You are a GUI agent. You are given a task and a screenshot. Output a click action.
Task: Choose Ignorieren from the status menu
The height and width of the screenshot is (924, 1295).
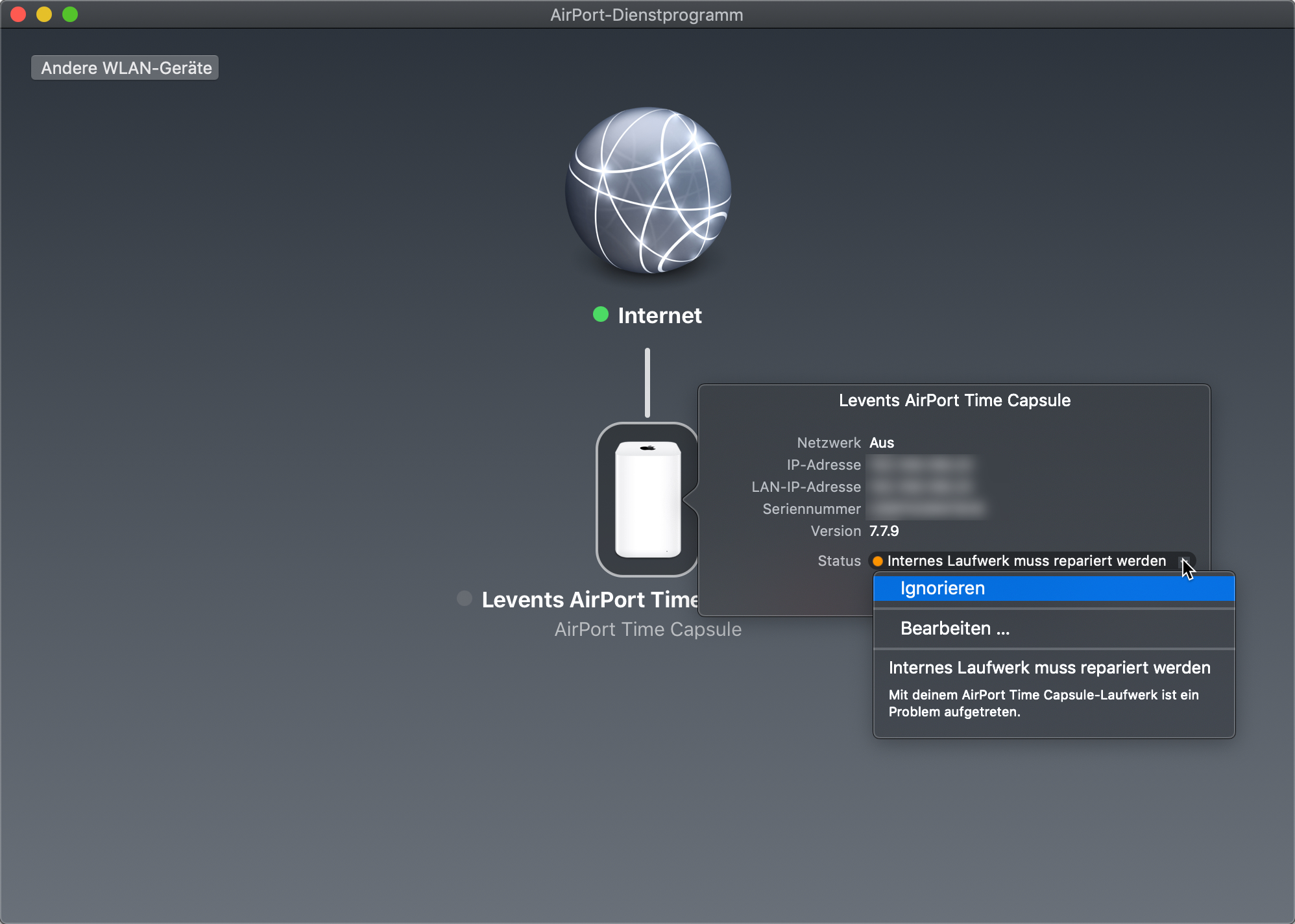943,589
